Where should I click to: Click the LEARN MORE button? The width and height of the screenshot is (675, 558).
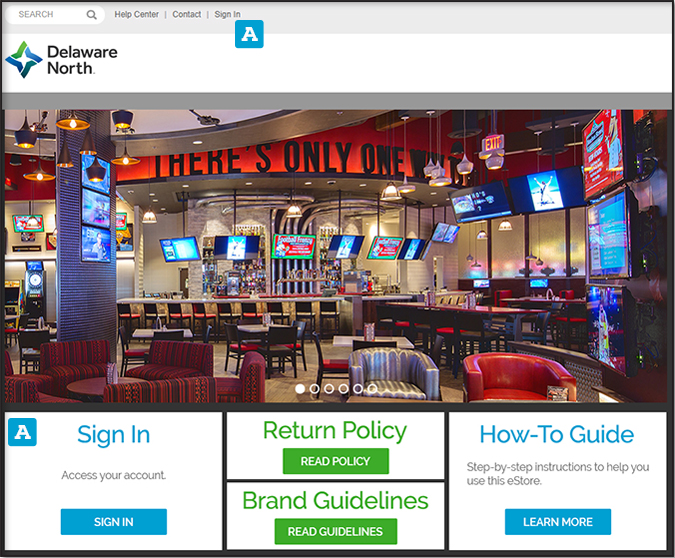point(558,522)
